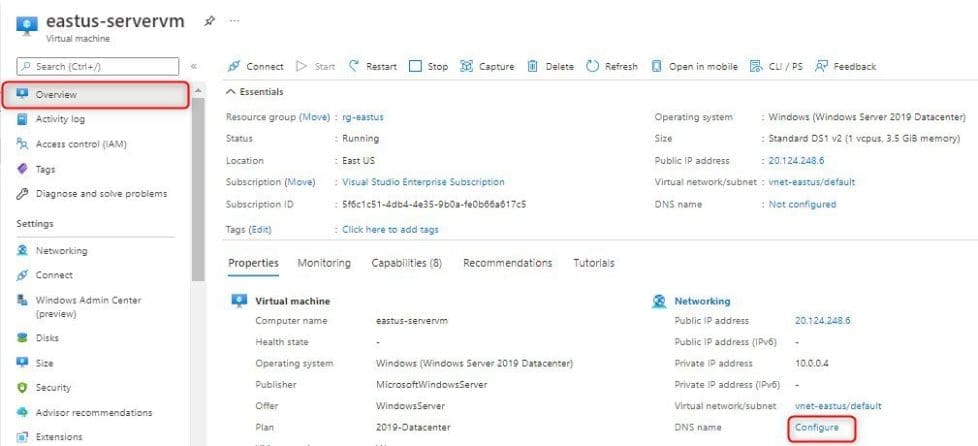
Task: Click the Refresh icon in toolbar
Action: tap(593, 66)
